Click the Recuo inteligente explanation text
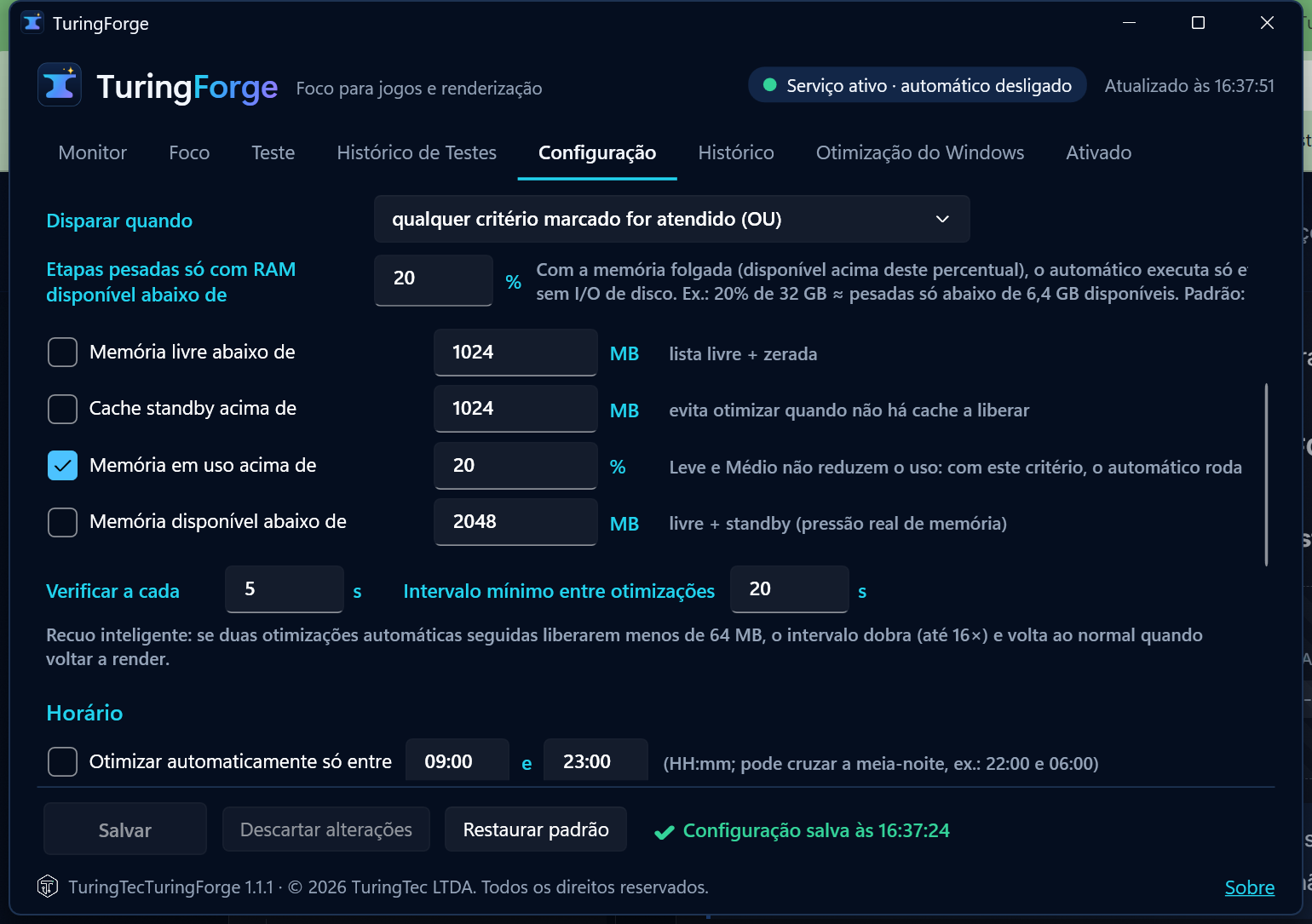 [x=624, y=647]
